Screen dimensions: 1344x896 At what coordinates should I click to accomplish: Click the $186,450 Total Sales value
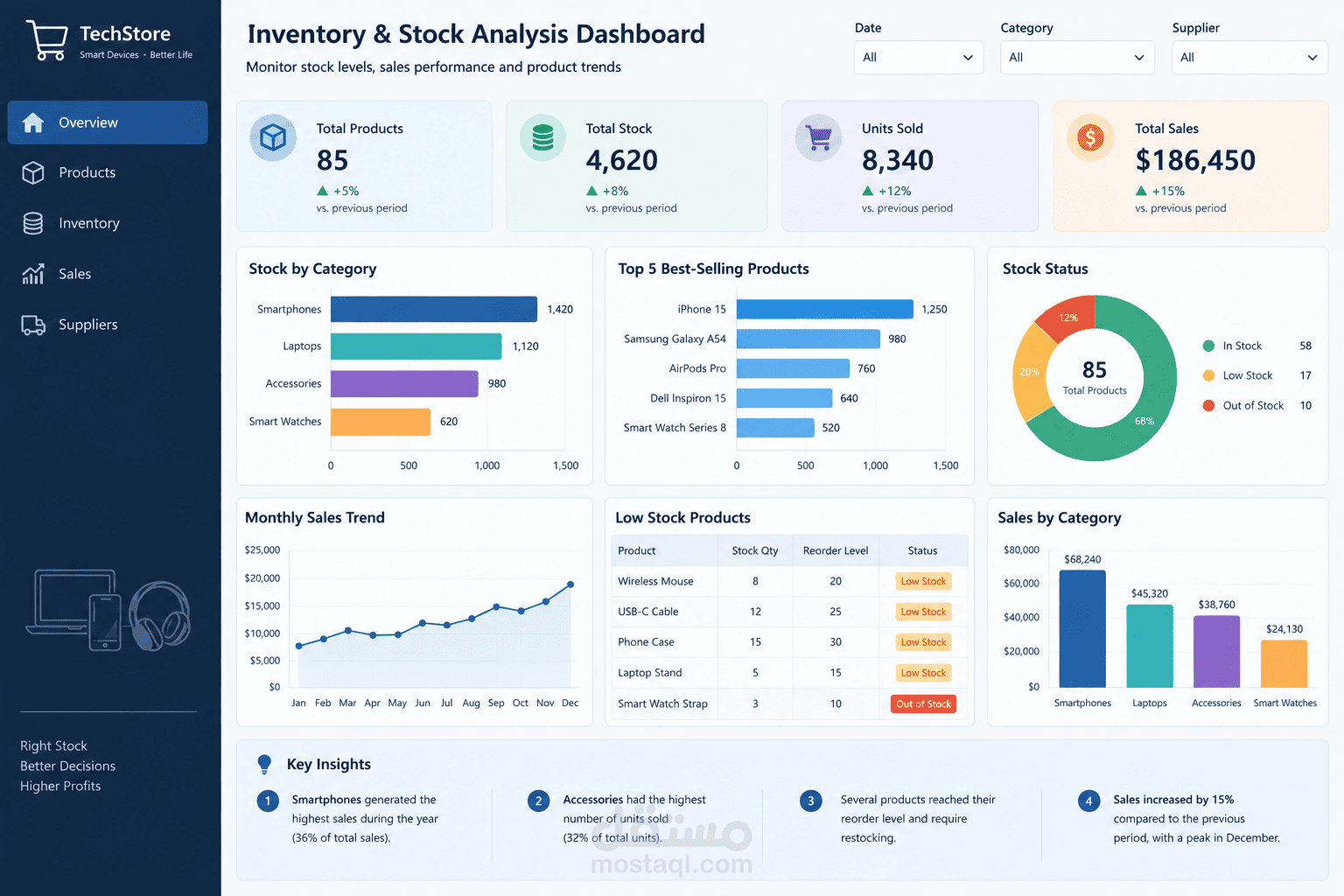click(1195, 160)
